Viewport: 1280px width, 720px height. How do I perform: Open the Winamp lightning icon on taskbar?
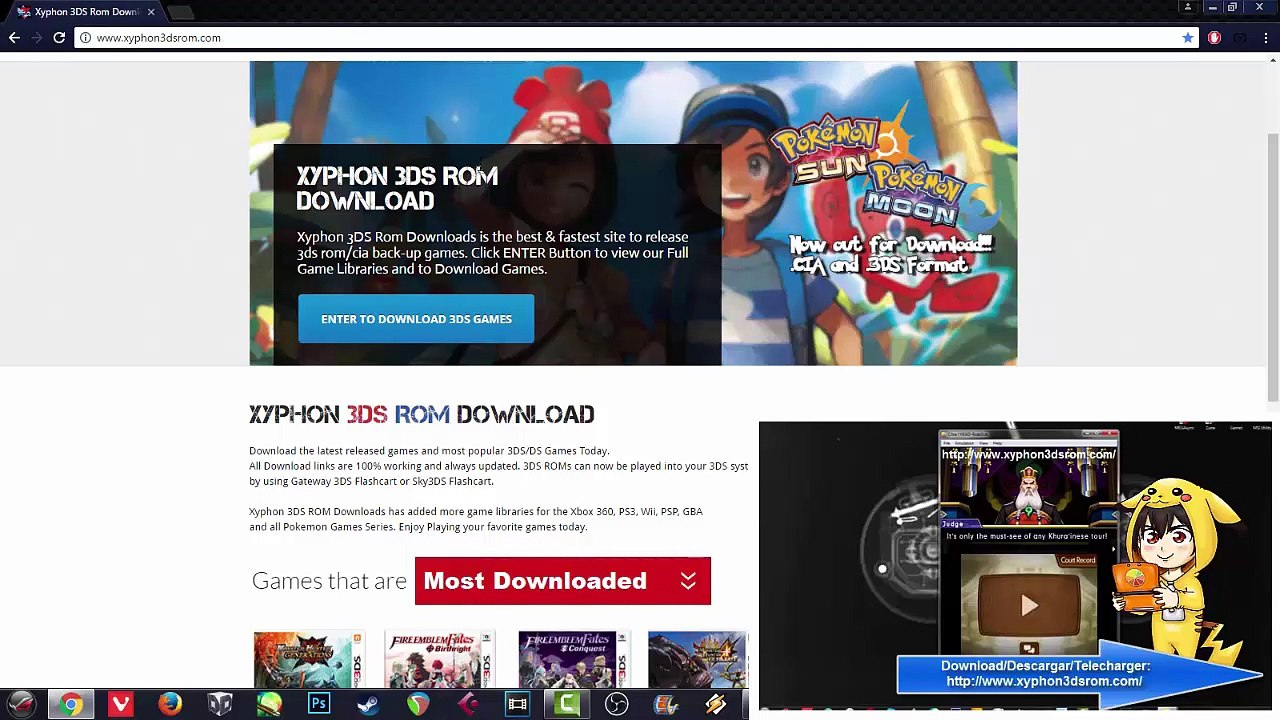click(715, 705)
